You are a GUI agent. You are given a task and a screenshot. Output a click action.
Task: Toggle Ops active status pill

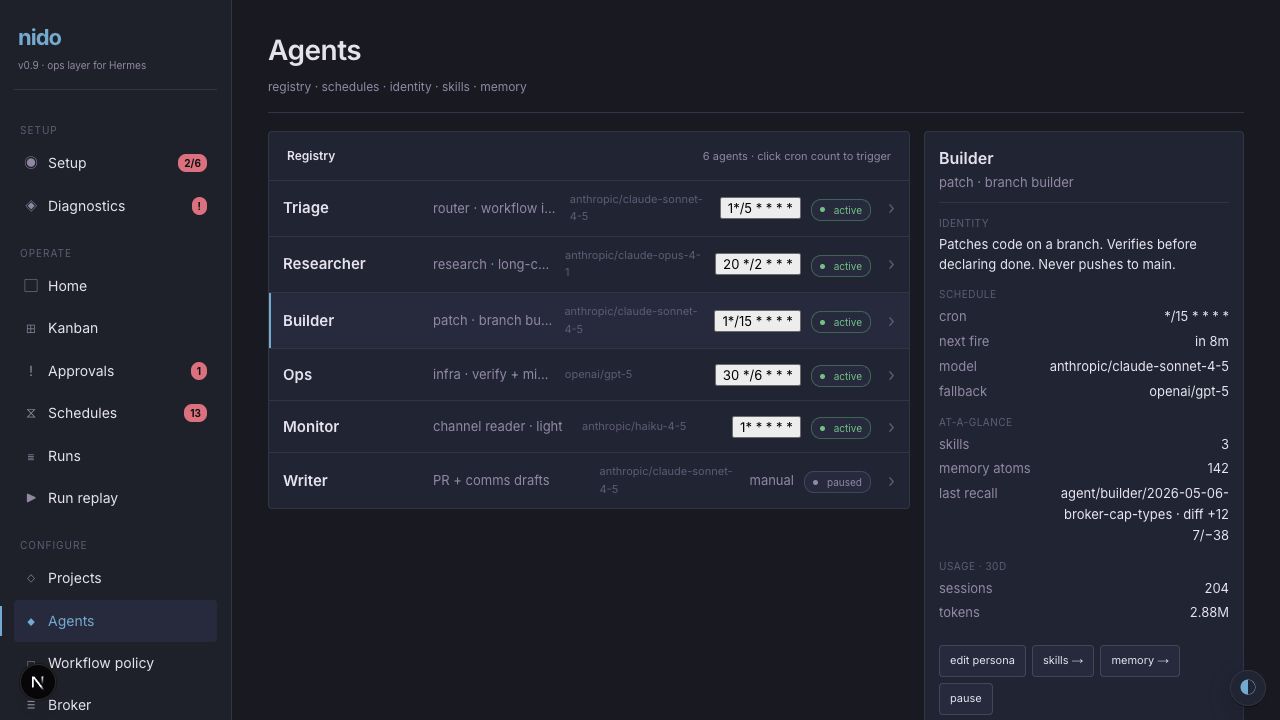point(841,376)
